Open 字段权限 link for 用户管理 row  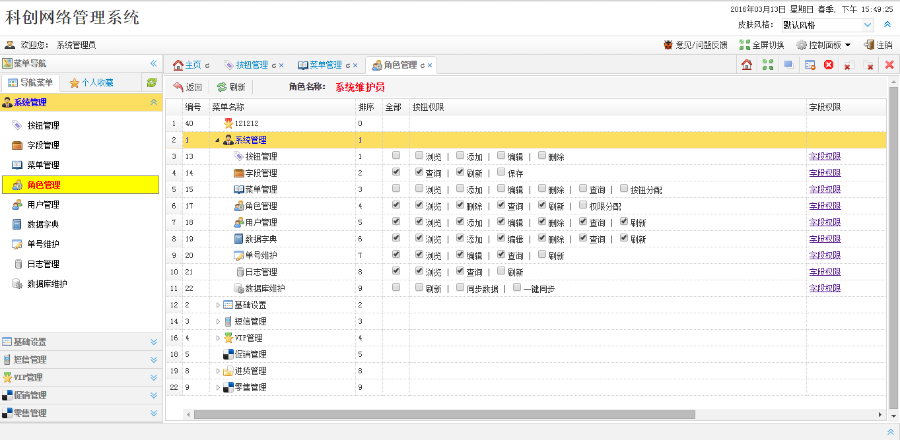826,221
